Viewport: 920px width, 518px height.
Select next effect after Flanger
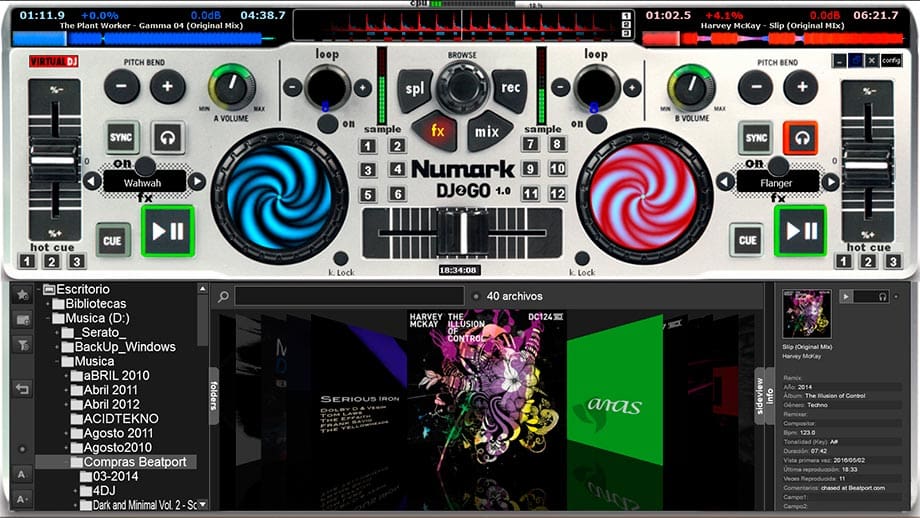tap(830, 182)
